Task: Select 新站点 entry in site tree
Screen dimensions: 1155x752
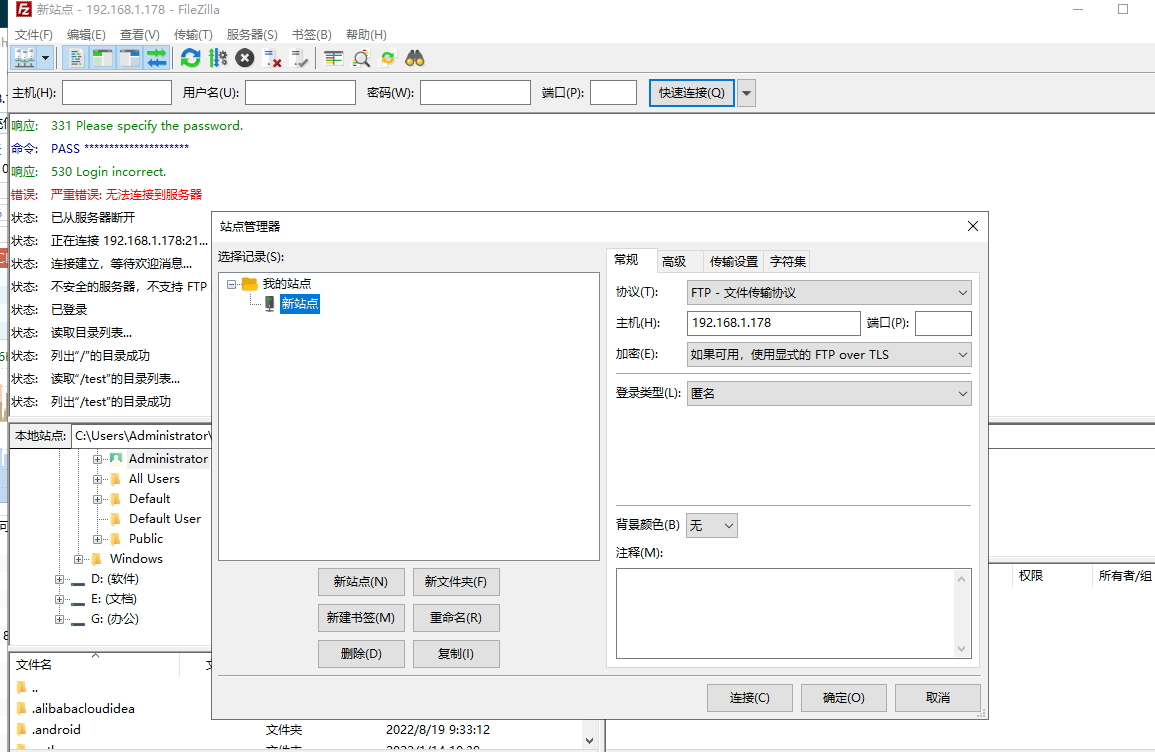Action: click(300, 303)
